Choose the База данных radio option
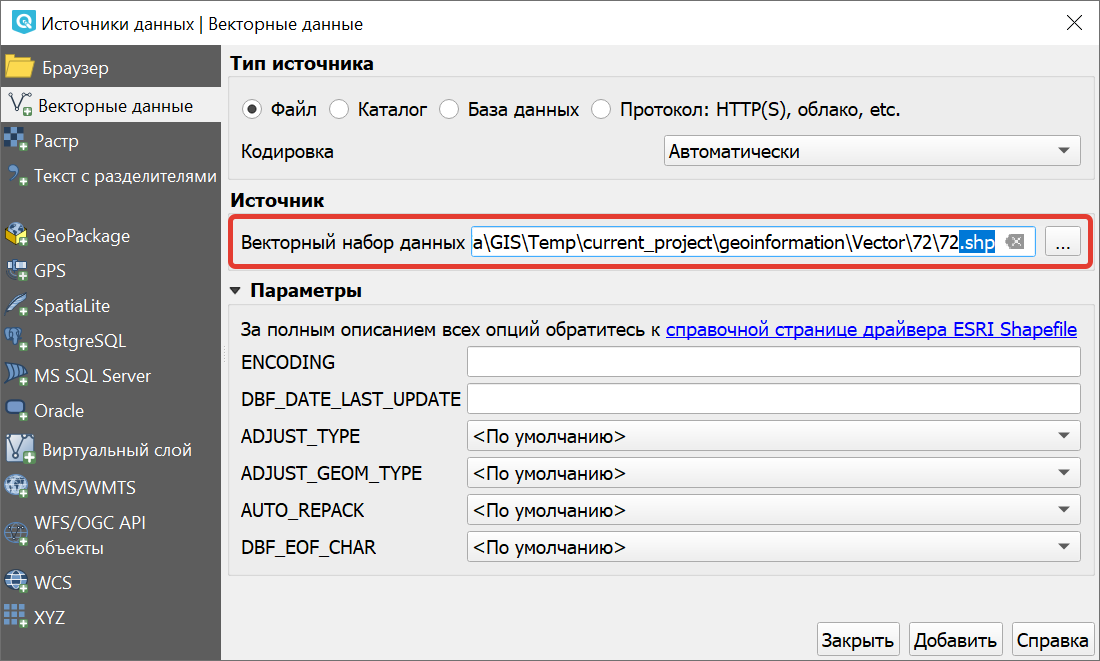1100x661 pixels. pos(449,109)
